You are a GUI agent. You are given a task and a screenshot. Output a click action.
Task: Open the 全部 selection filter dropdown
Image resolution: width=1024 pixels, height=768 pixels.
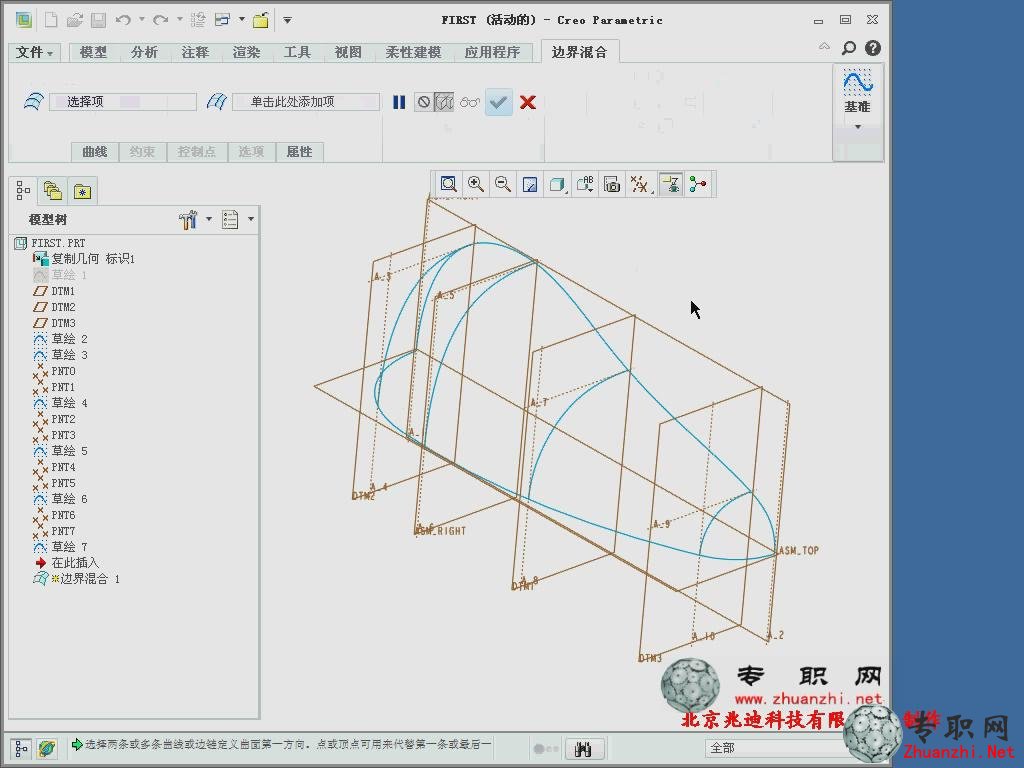click(777, 748)
